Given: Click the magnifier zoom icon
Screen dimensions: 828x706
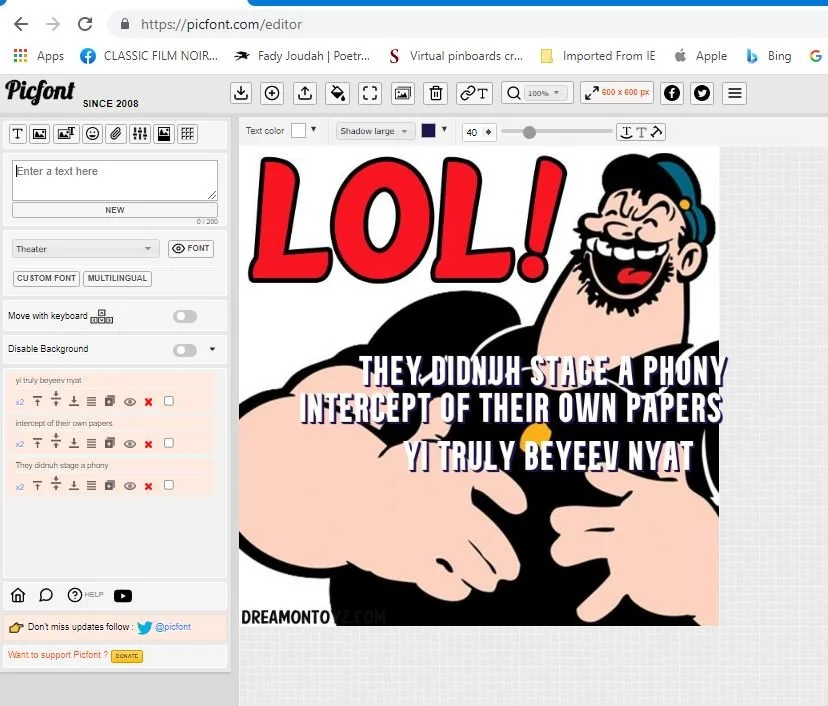Looking at the screenshot, I should coord(513,93).
